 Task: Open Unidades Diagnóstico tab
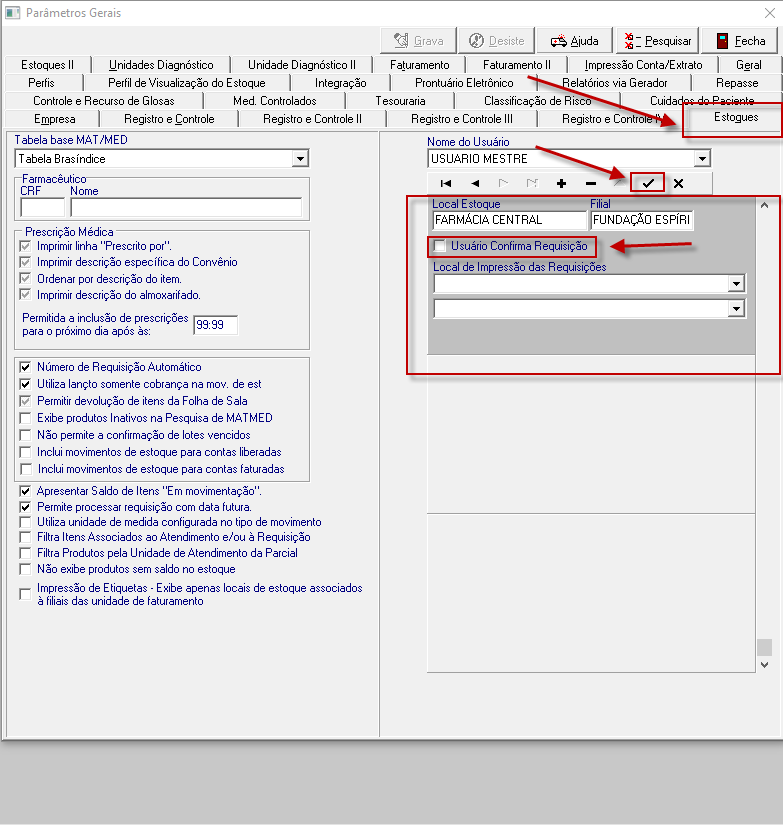pyautogui.click(x=161, y=65)
